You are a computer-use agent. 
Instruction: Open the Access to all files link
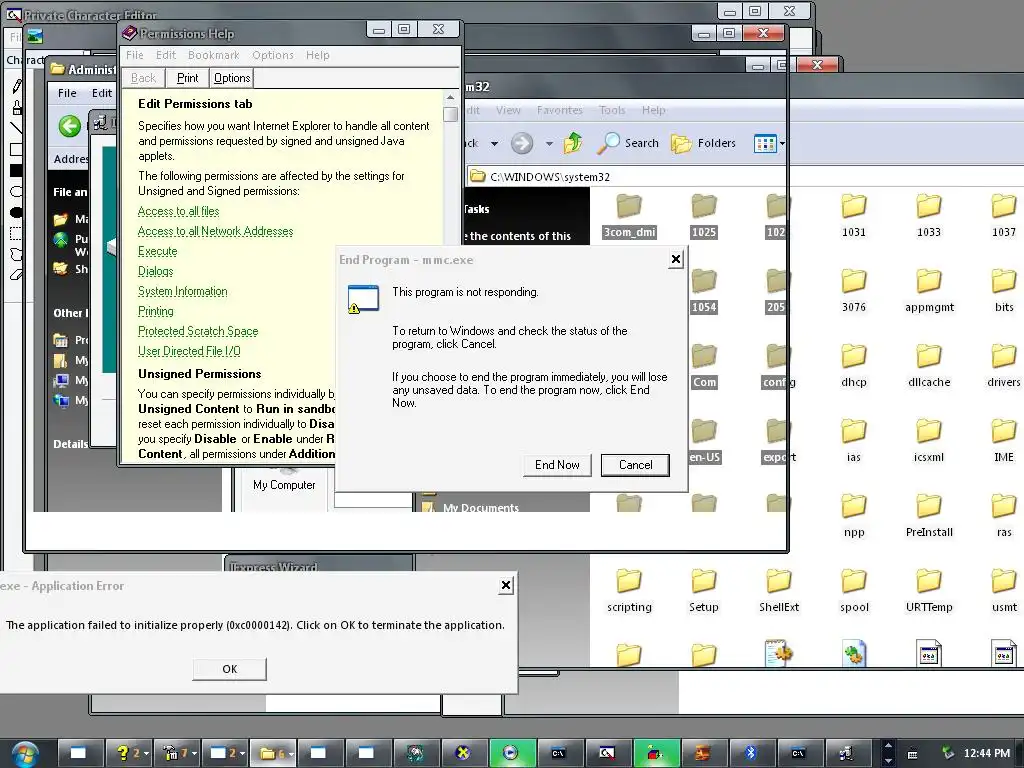pos(178,211)
